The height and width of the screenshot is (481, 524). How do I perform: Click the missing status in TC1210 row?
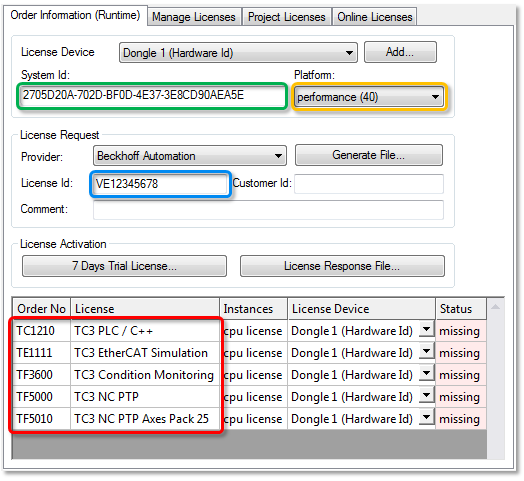point(461,331)
